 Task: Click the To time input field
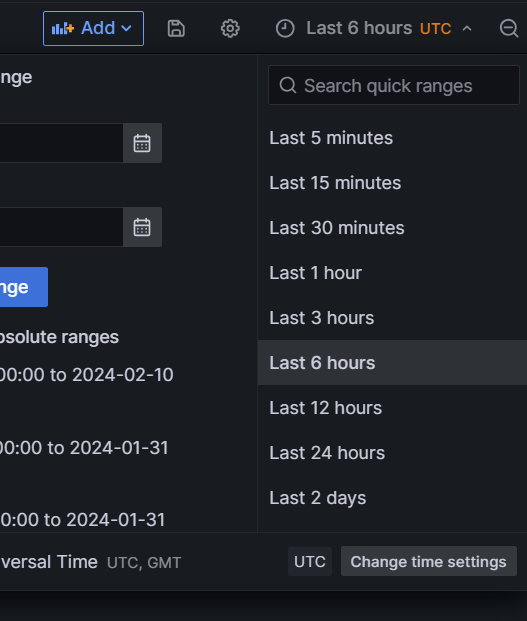click(x=61, y=227)
